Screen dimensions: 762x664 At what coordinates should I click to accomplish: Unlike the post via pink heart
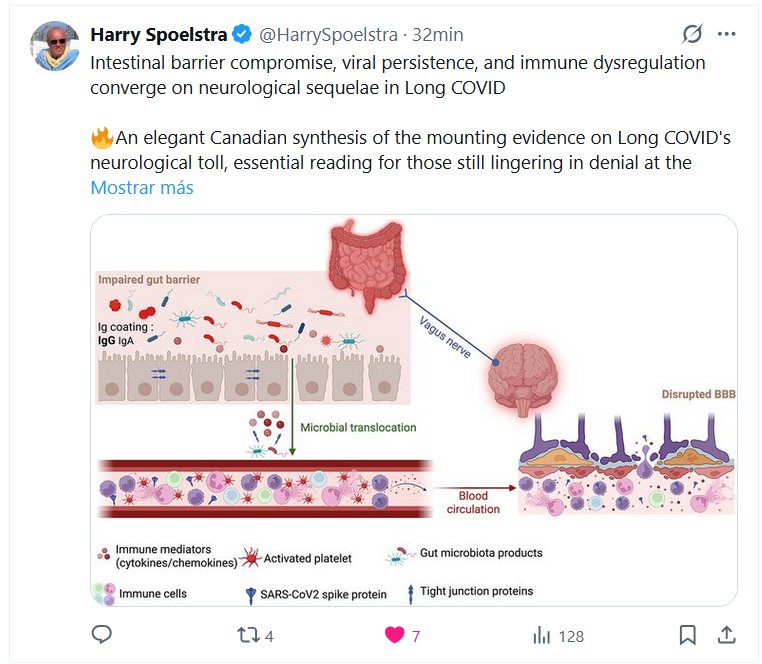click(x=395, y=635)
